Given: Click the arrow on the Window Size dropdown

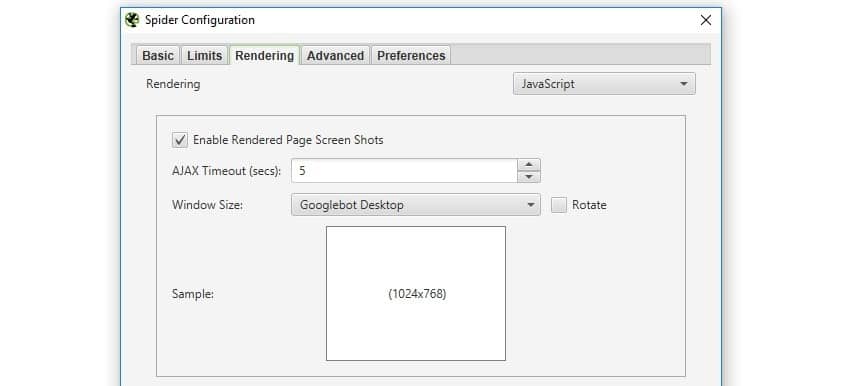Looking at the screenshot, I should tap(530, 205).
